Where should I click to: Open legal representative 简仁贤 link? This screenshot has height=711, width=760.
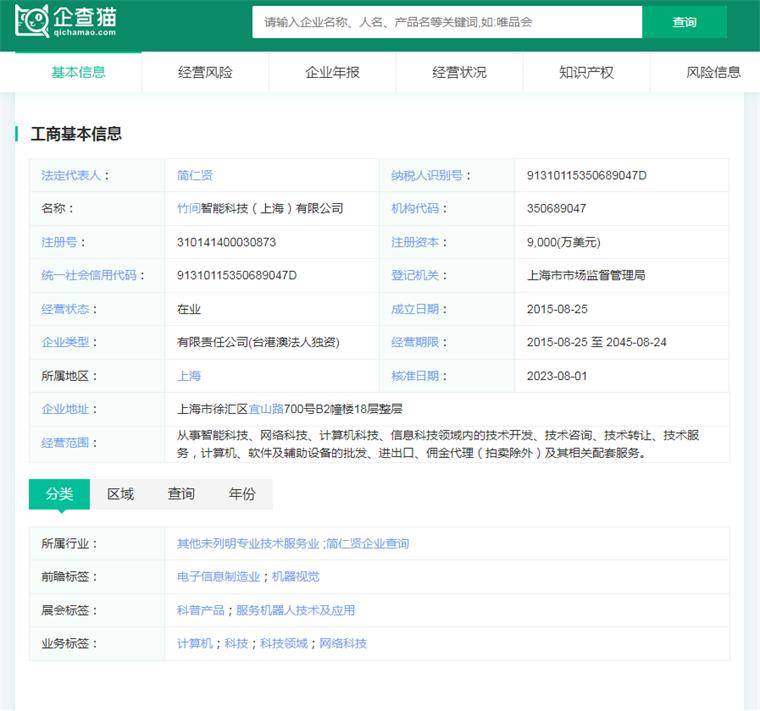(195, 175)
